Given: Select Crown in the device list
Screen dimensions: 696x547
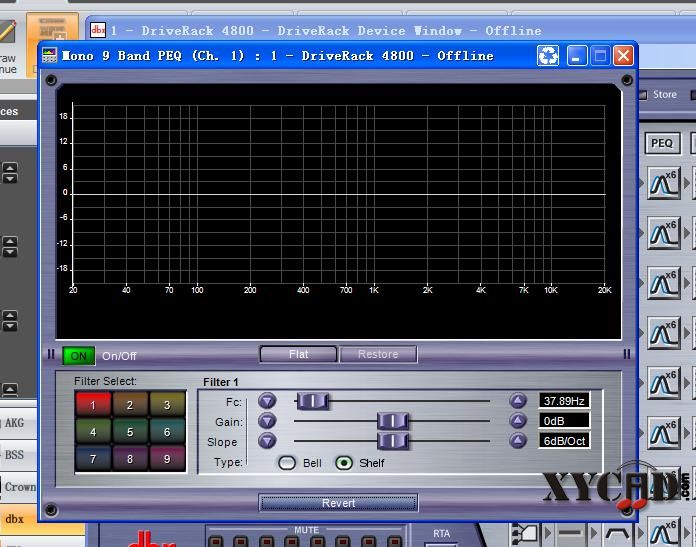Looking at the screenshot, I should pos(20,487).
